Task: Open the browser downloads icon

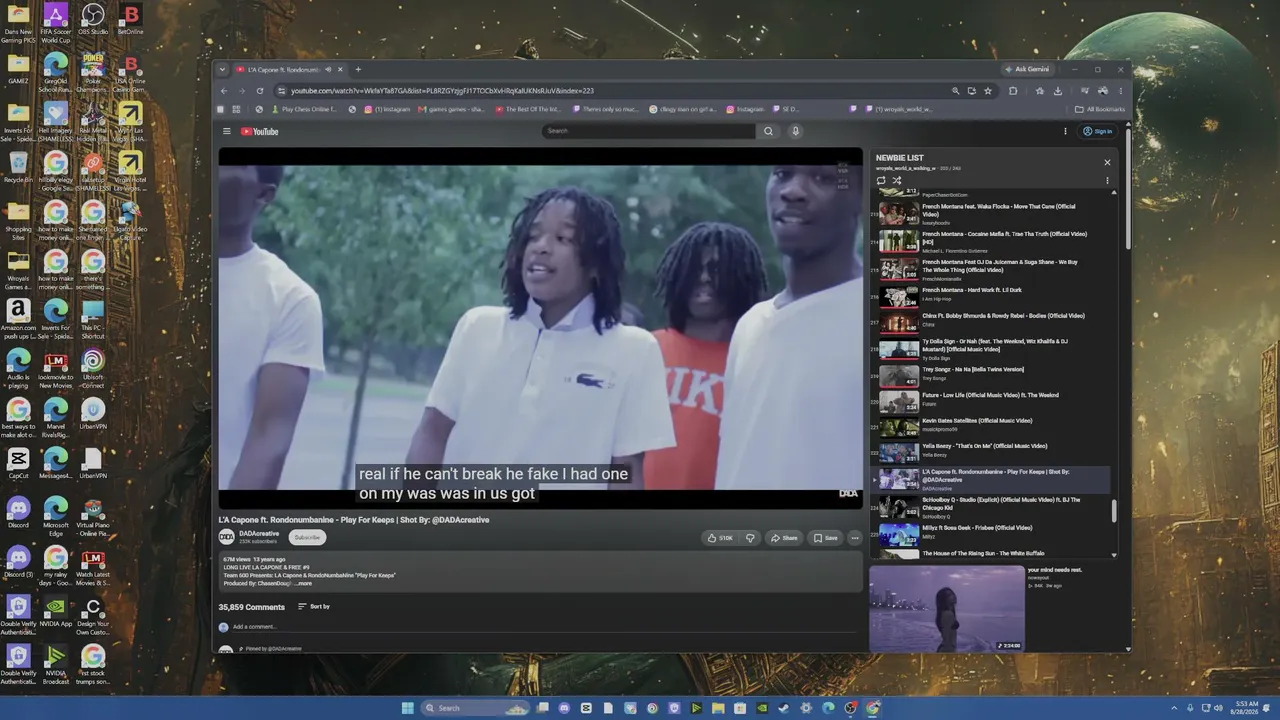Action: pos(1058,91)
